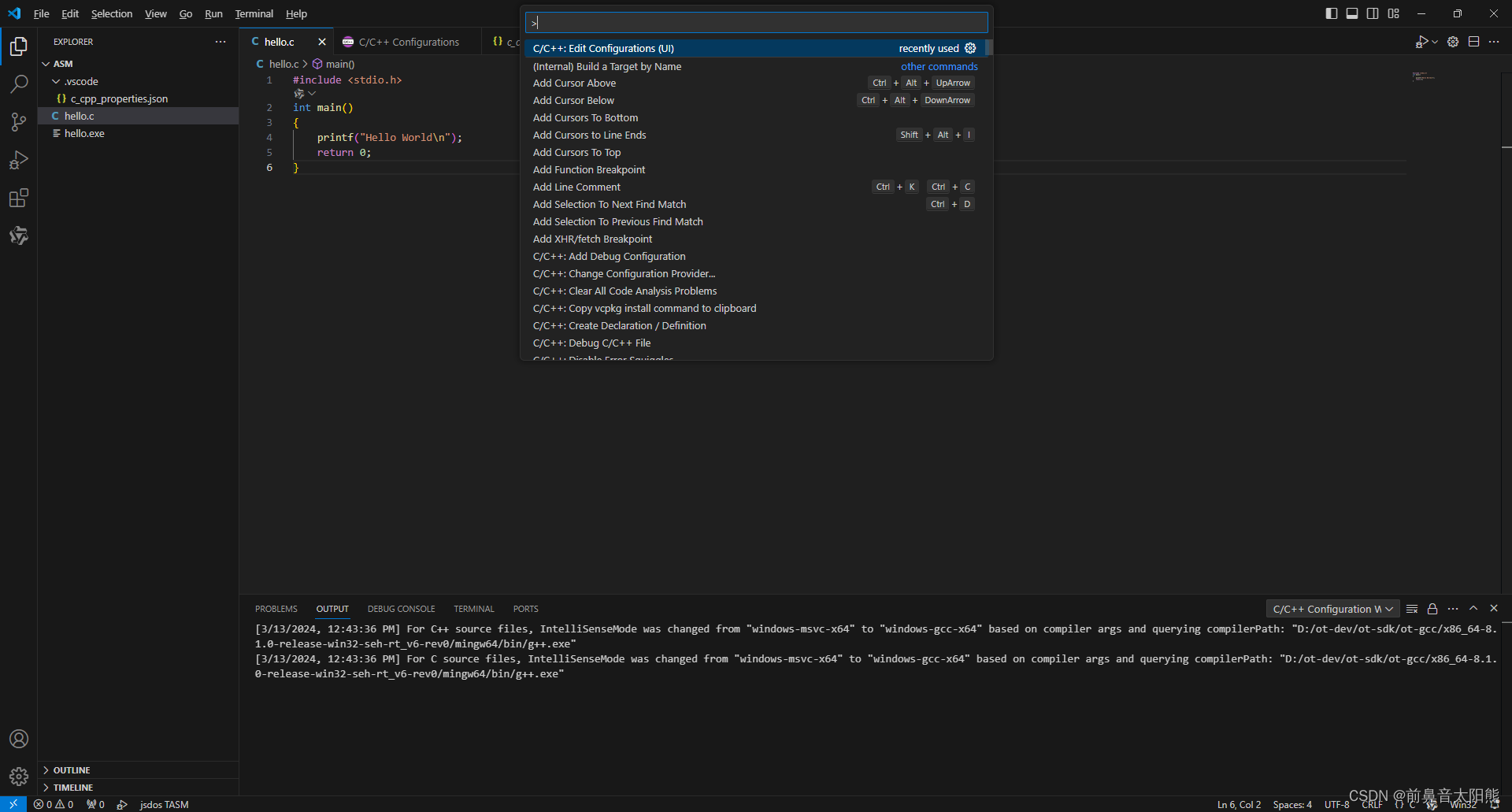Close the bottom panel
This screenshot has height=812, width=1512.
[1494, 608]
